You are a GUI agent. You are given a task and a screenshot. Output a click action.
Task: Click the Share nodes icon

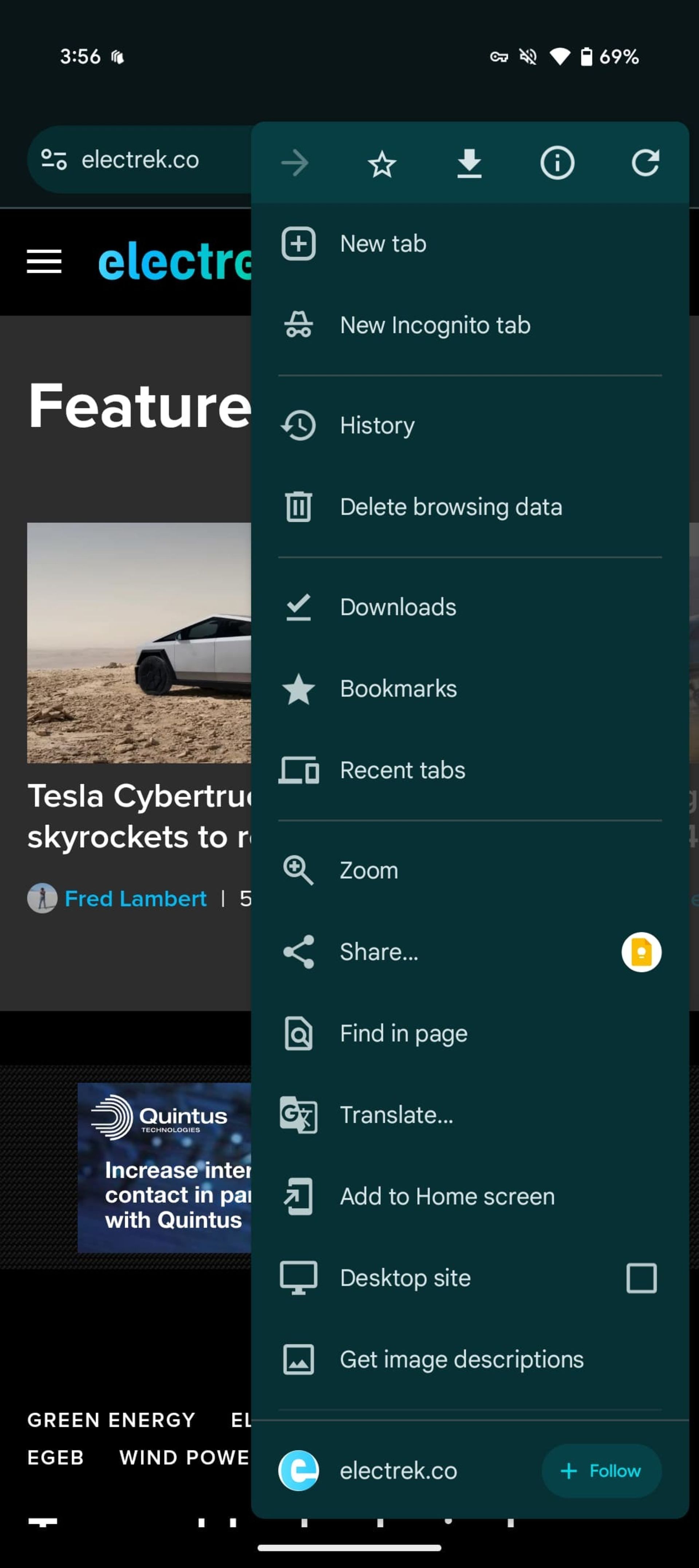tap(299, 952)
